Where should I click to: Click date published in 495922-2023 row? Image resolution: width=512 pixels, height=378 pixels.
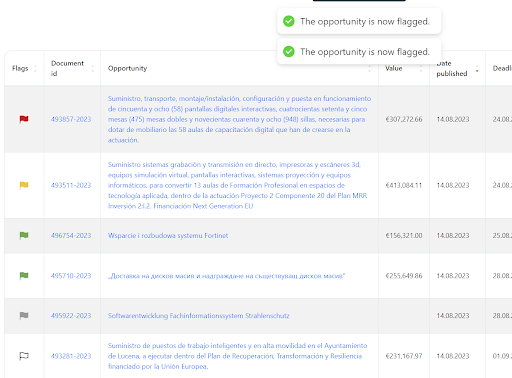pos(453,315)
